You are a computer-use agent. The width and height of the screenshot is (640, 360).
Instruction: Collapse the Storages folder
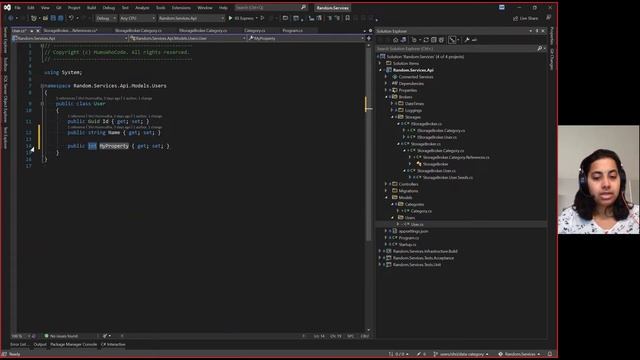pyautogui.click(x=391, y=117)
